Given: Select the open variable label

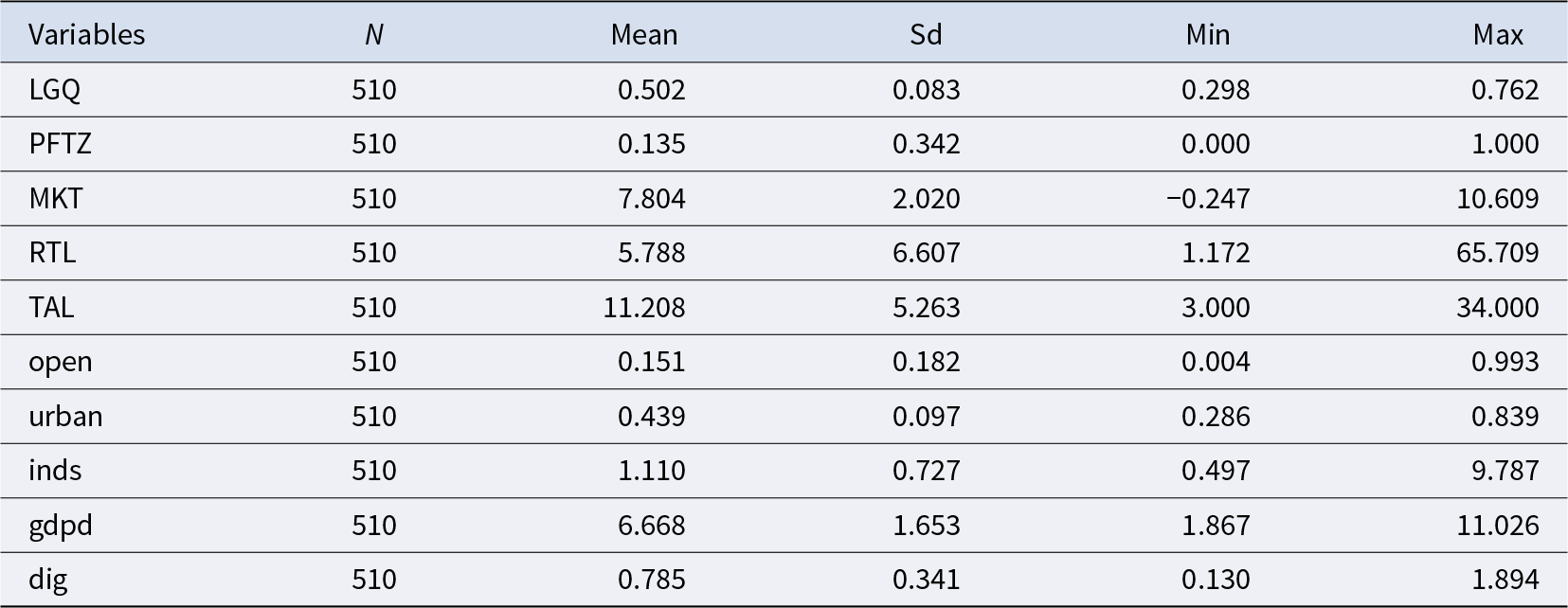Looking at the screenshot, I should point(61,362).
